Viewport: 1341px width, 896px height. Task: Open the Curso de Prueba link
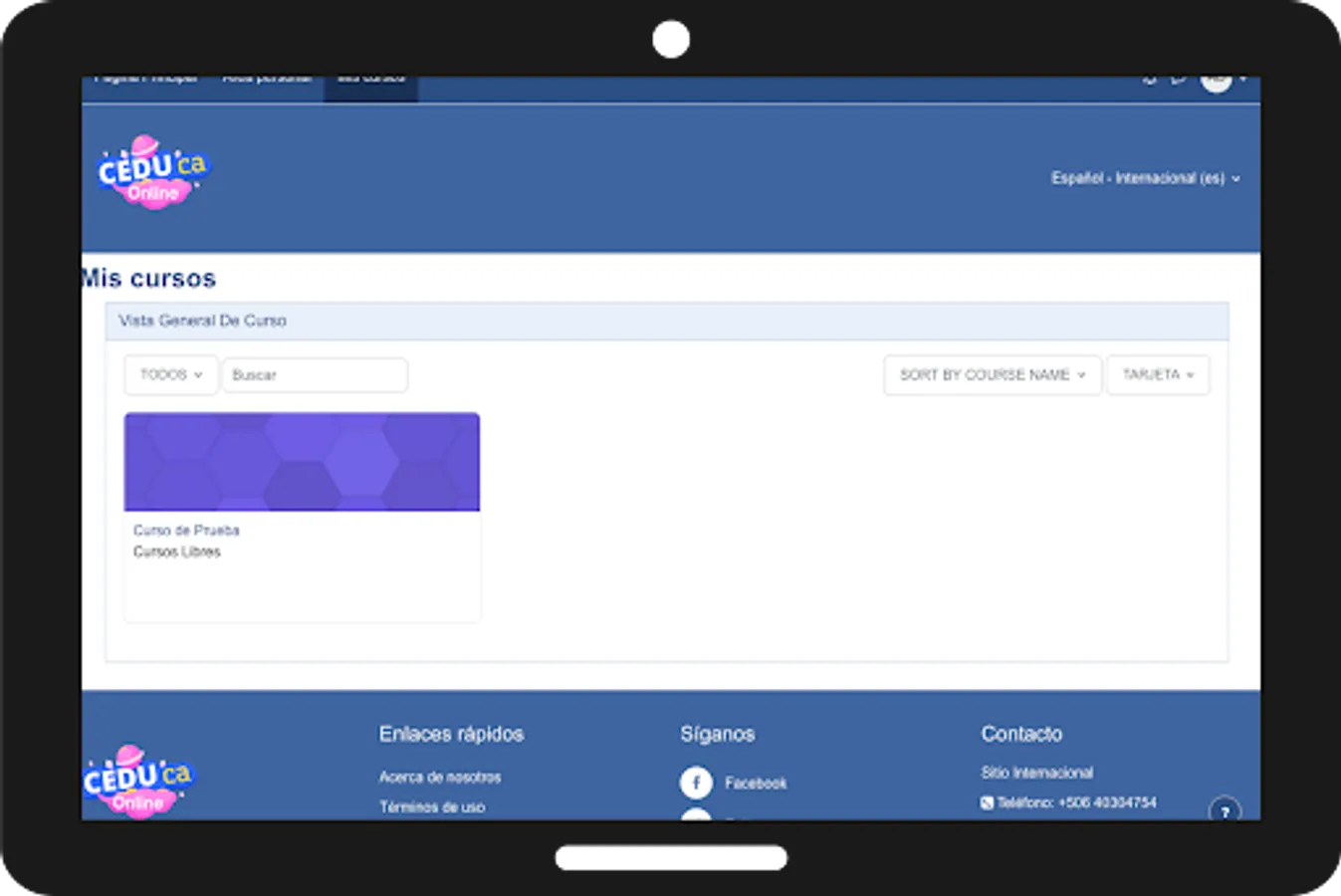pos(186,531)
